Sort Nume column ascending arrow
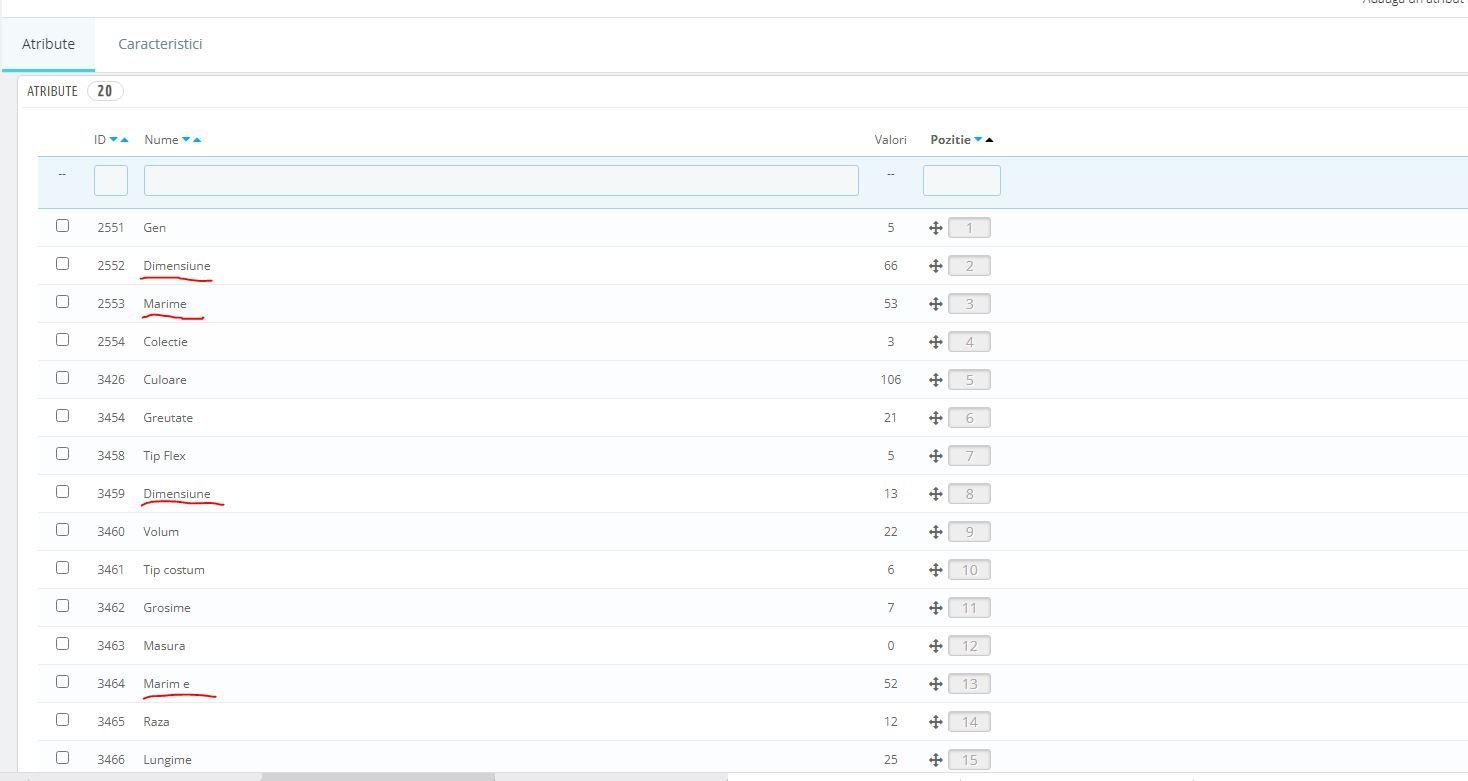Viewport: 1468px width, 781px height. [197, 140]
